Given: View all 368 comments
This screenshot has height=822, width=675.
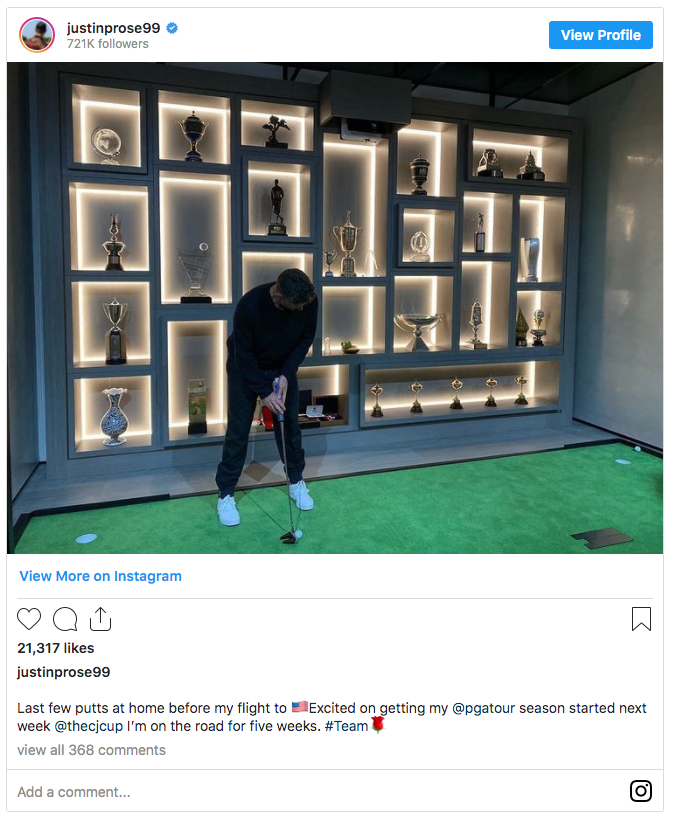Looking at the screenshot, I should (x=91, y=750).
